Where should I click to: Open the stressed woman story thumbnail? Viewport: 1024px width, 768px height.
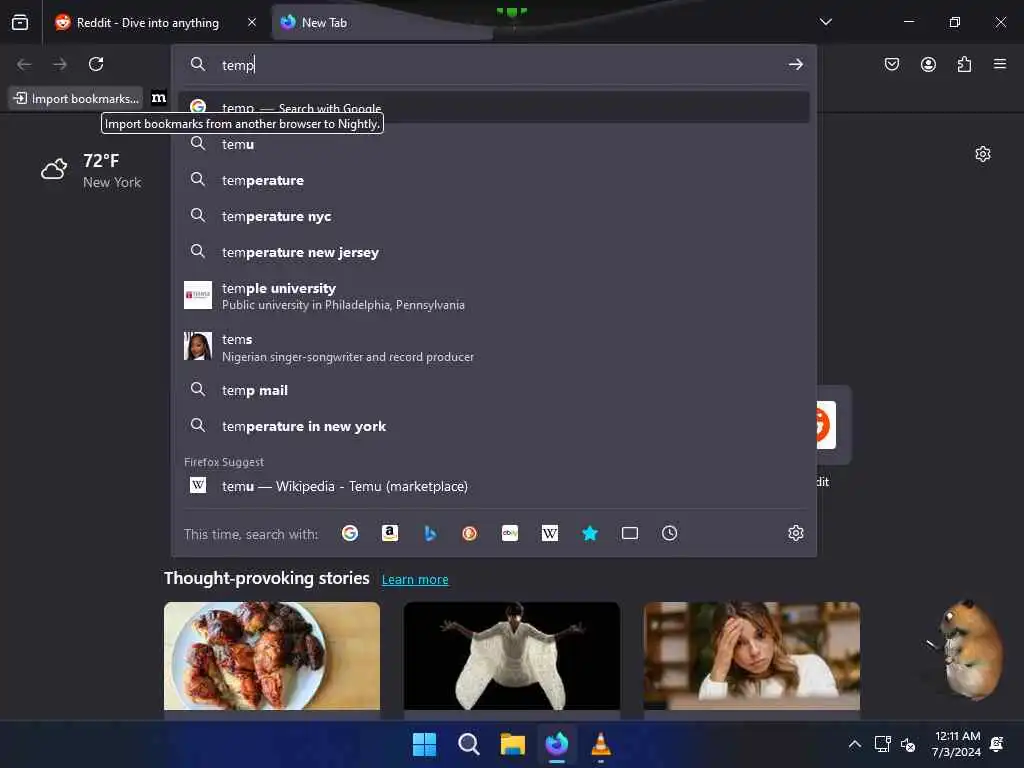[x=752, y=656]
